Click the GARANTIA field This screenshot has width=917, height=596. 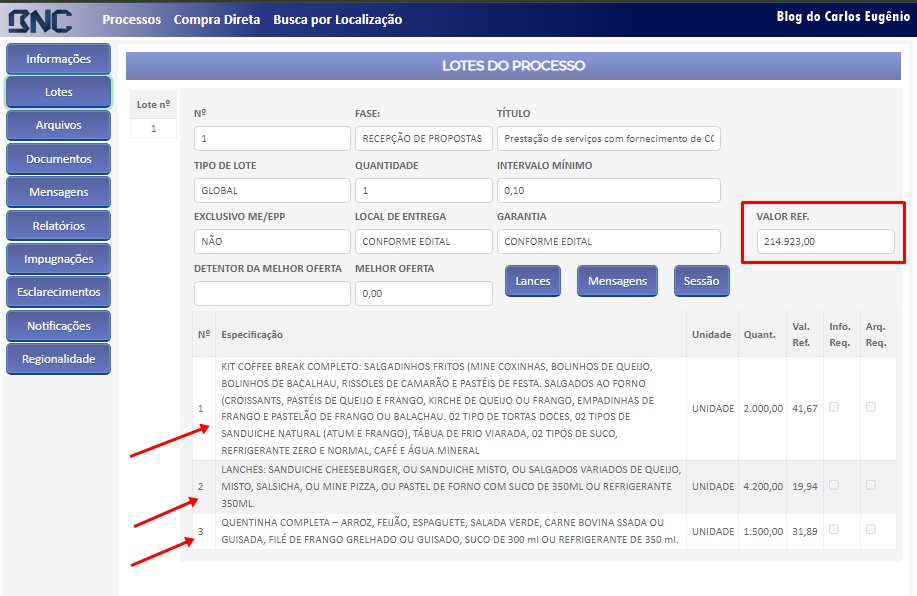pyautogui.click(x=608, y=242)
